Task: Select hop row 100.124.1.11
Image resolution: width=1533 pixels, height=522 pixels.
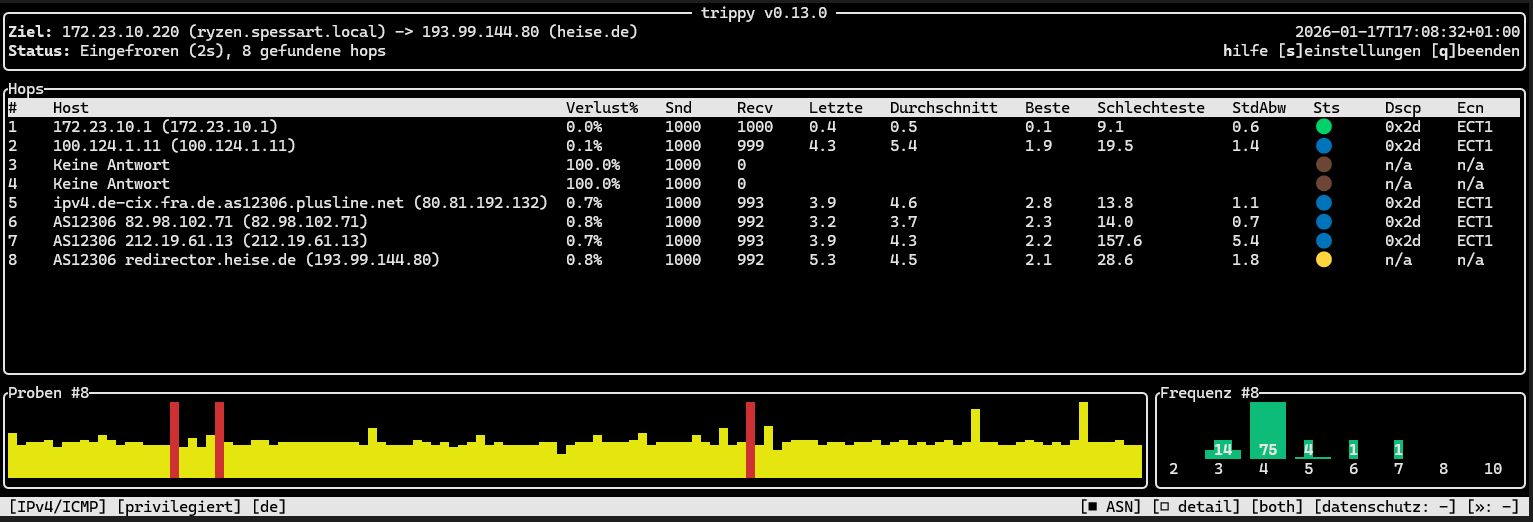Action: coord(764,146)
